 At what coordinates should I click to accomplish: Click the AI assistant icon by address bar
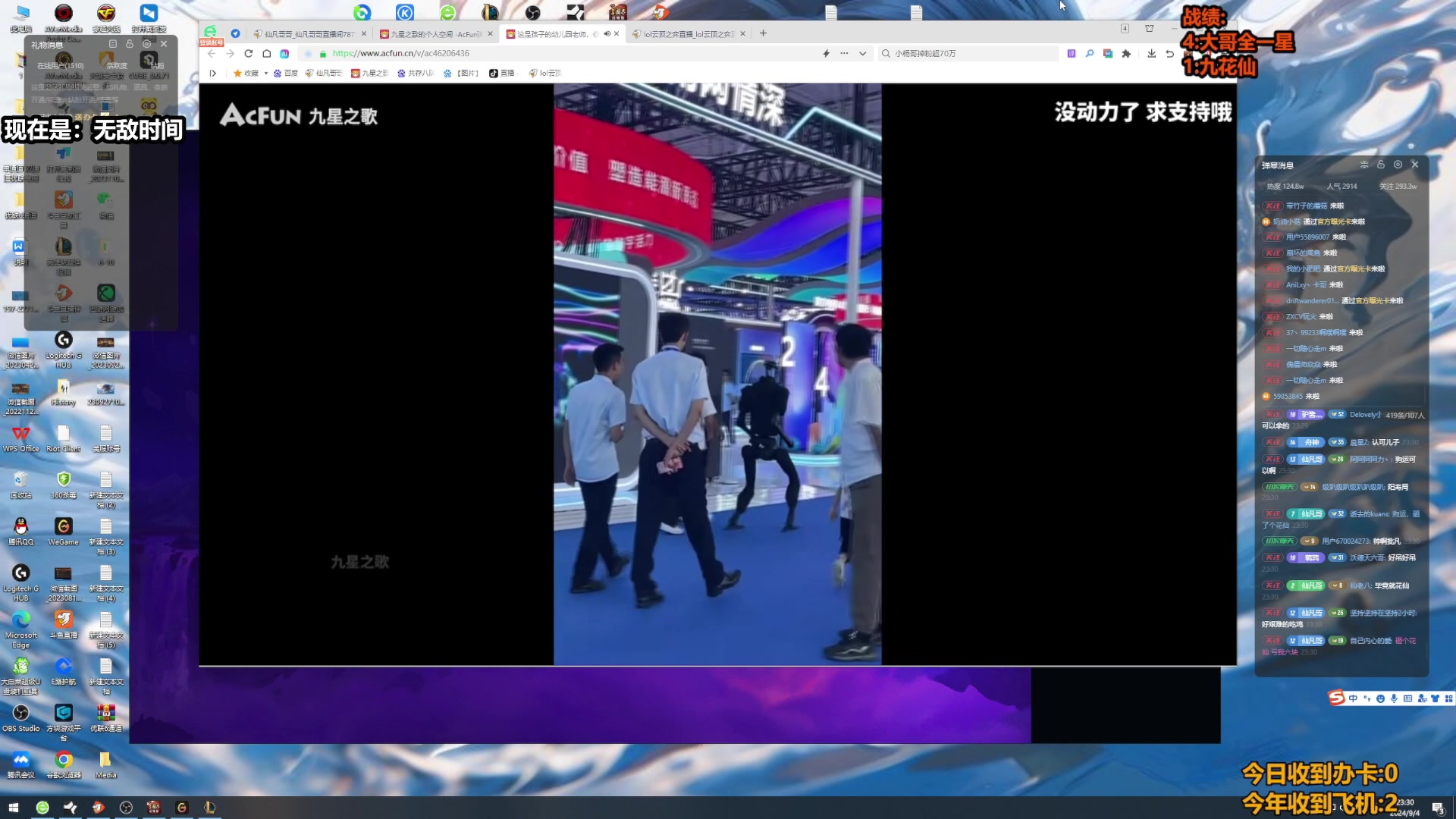[284, 54]
